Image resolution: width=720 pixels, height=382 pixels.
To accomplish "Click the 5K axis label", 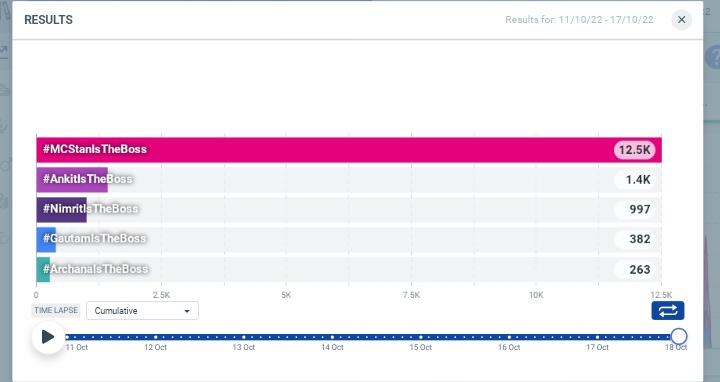I will [x=286, y=295].
